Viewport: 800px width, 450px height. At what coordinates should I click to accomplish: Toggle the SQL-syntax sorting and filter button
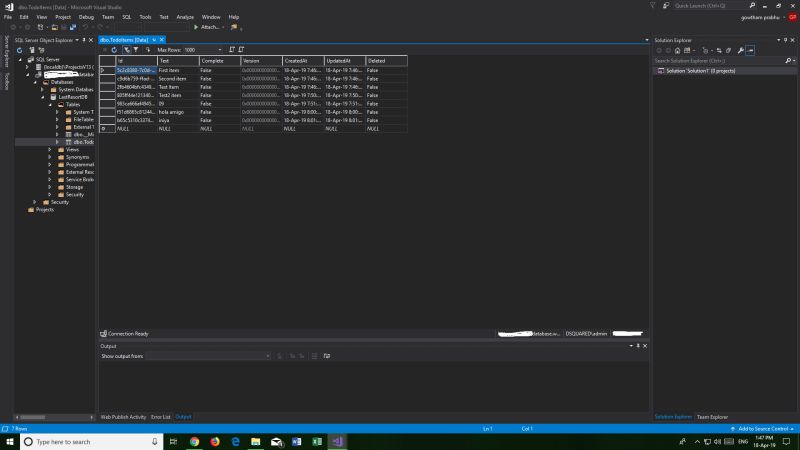(127, 50)
